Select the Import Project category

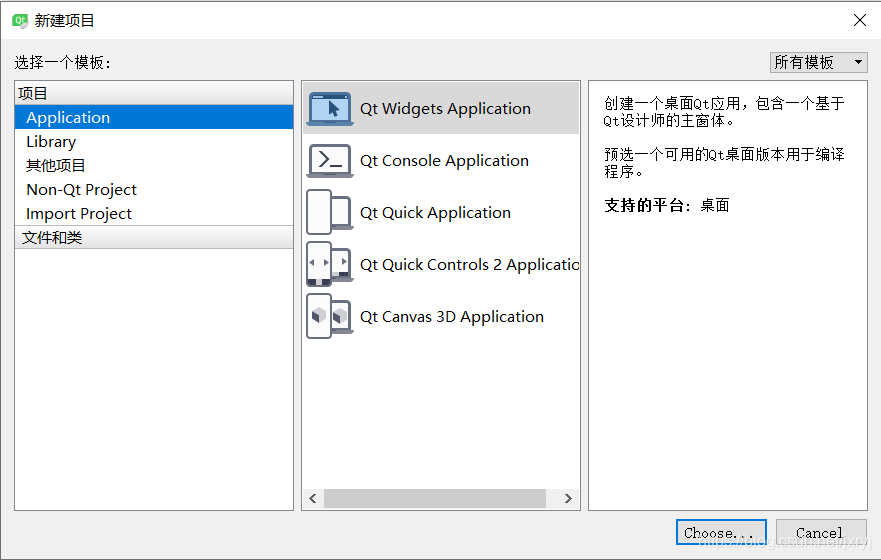(154, 214)
